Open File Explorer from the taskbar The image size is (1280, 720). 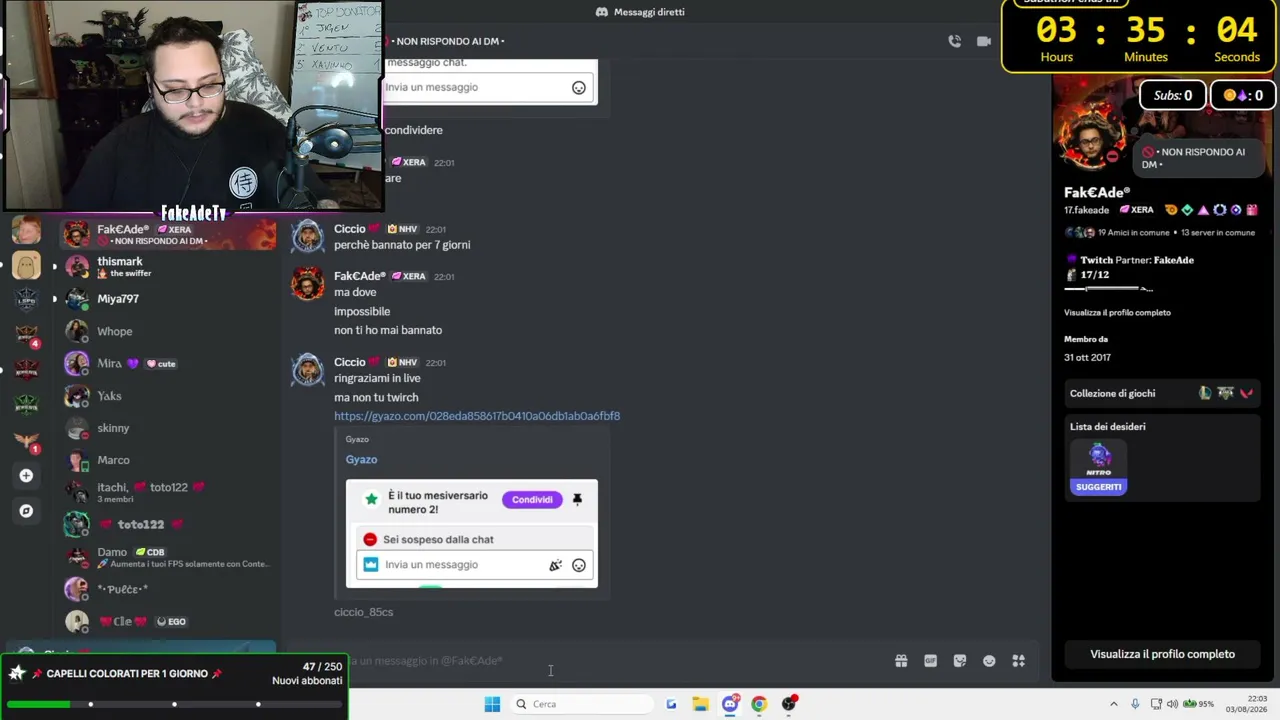[700, 704]
